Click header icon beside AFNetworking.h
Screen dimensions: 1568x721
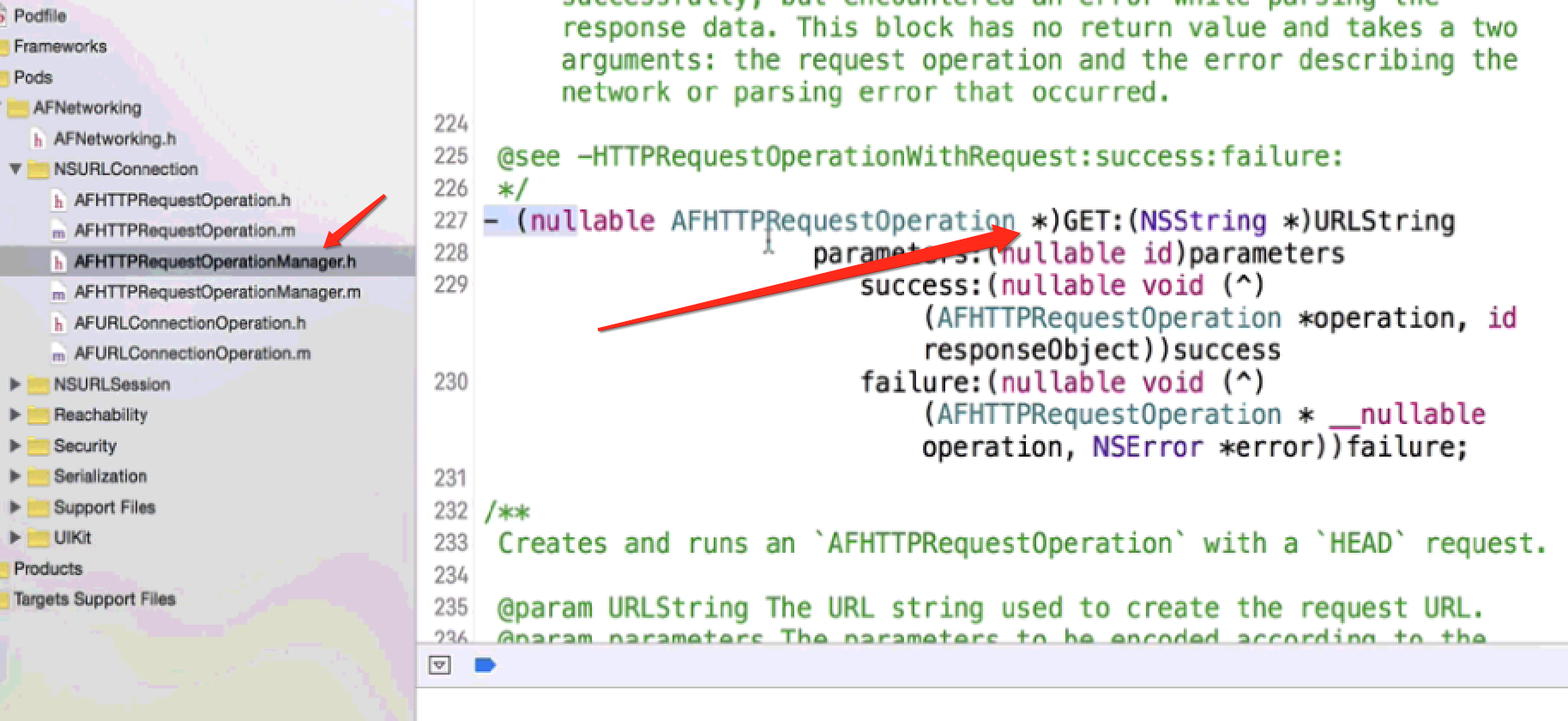(38, 139)
